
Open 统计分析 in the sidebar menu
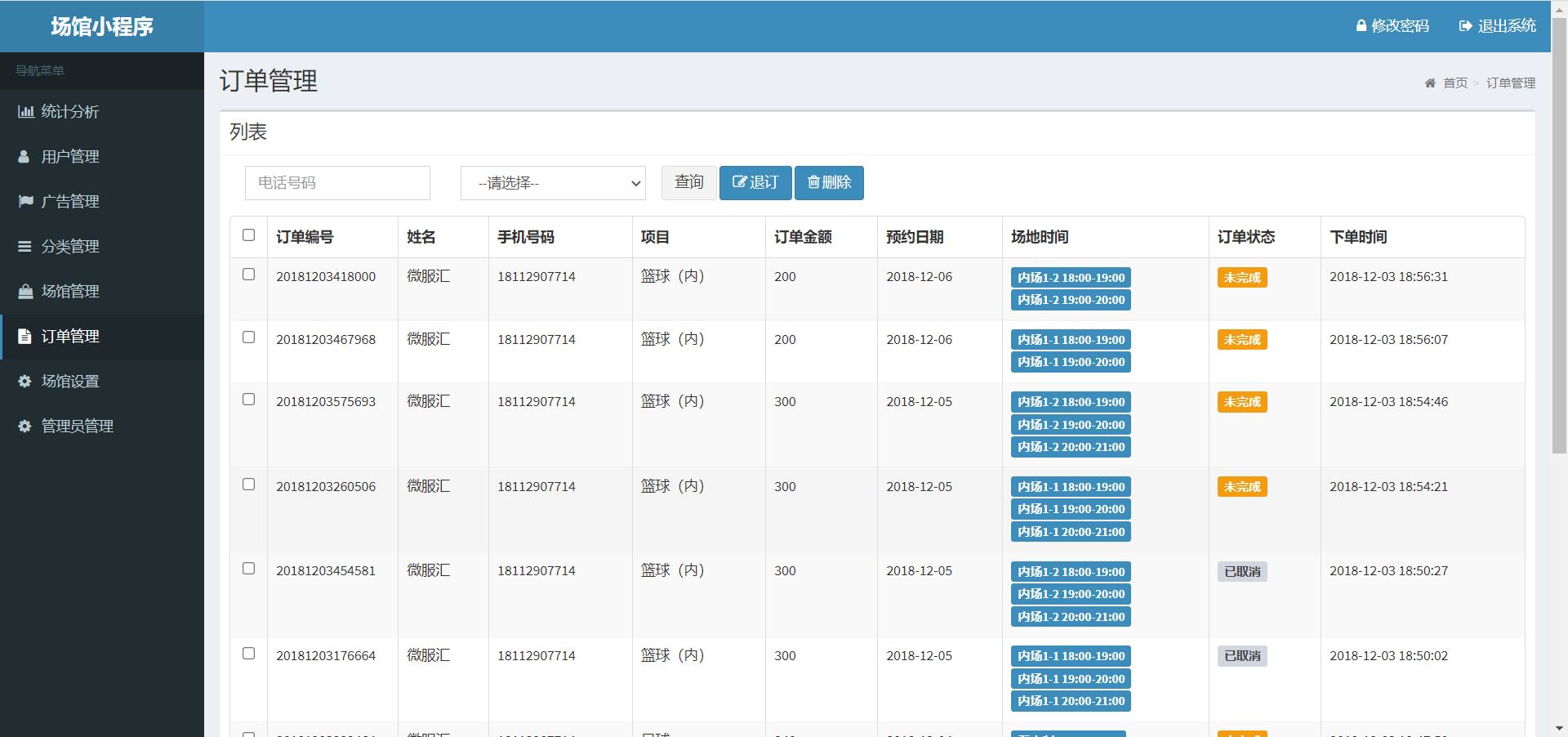click(x=102, y=112)
